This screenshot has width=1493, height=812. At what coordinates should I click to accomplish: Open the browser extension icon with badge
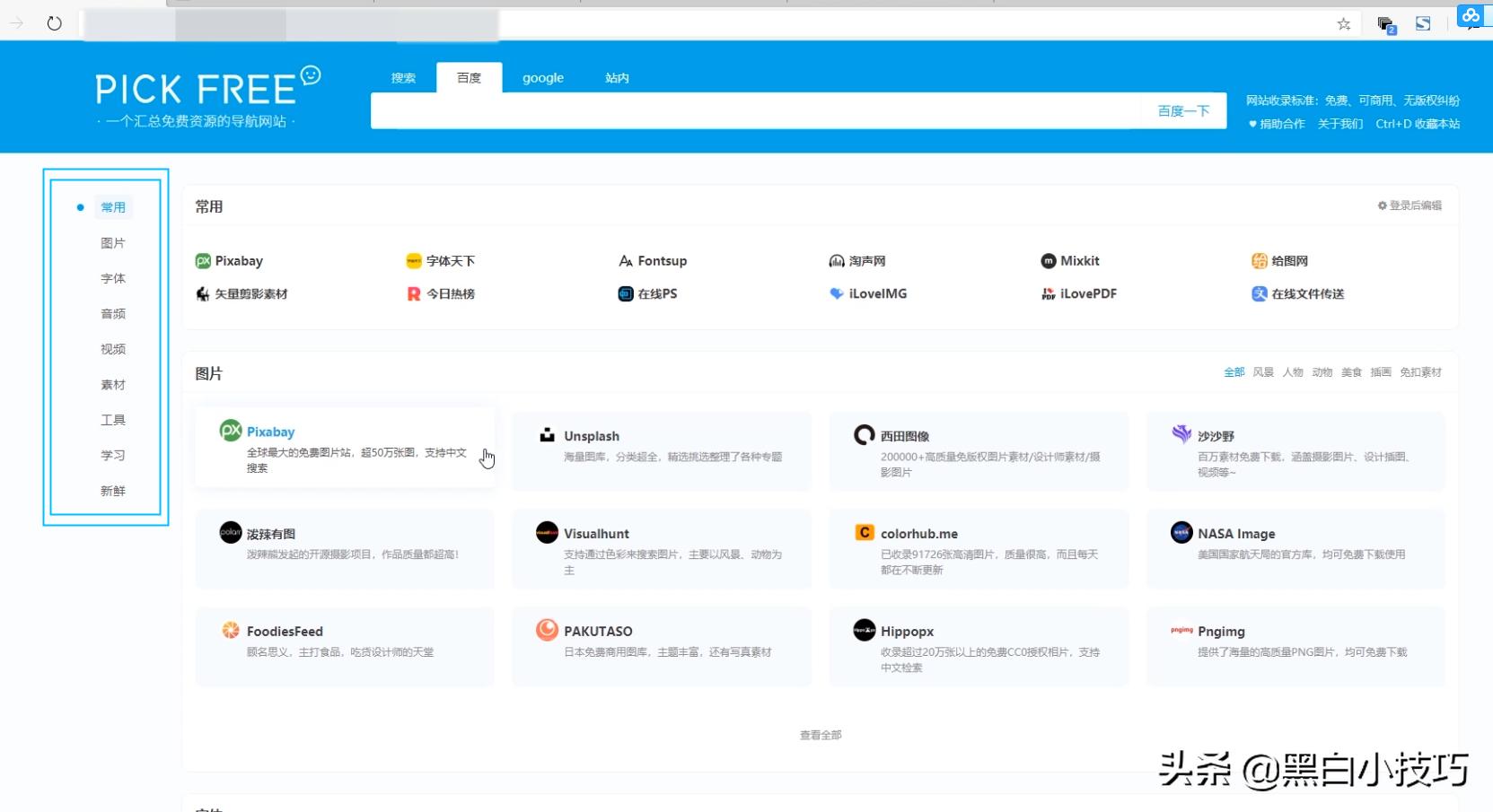1386,25
